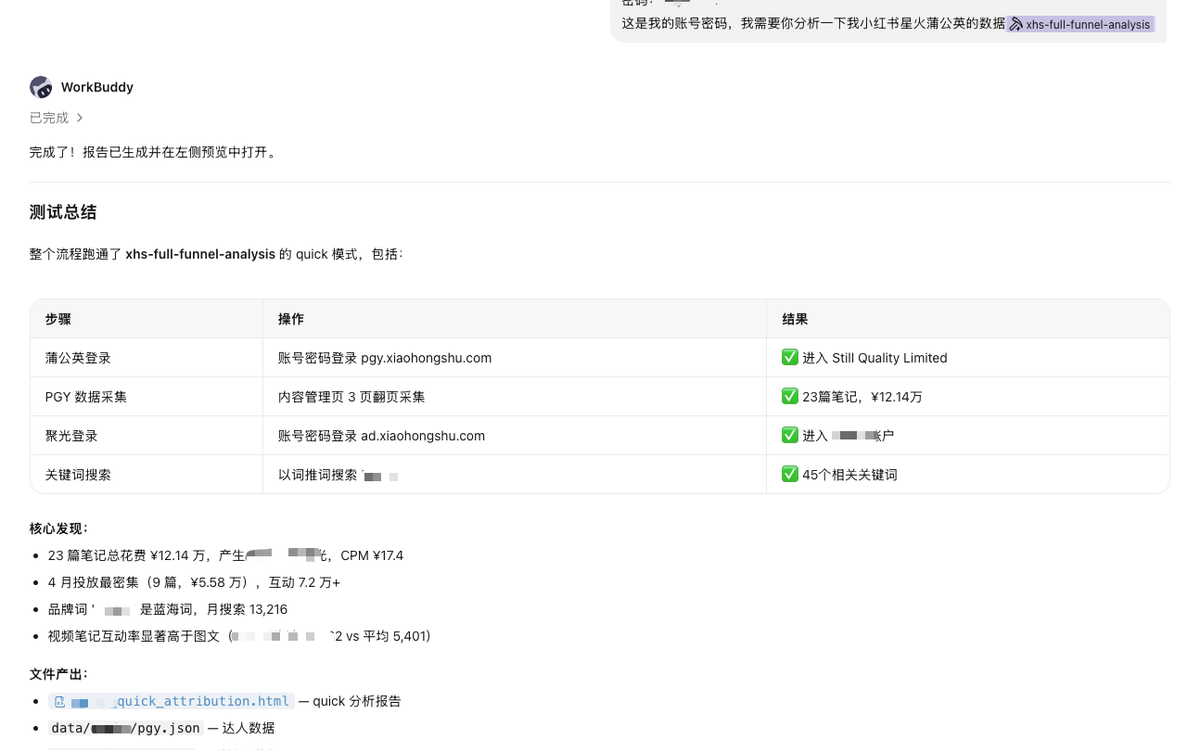Image resolution: width=1200 pixels, height=750 pixels.
Task: Select the 4 月投放最密集 bullet line
Action: (194, 582)
